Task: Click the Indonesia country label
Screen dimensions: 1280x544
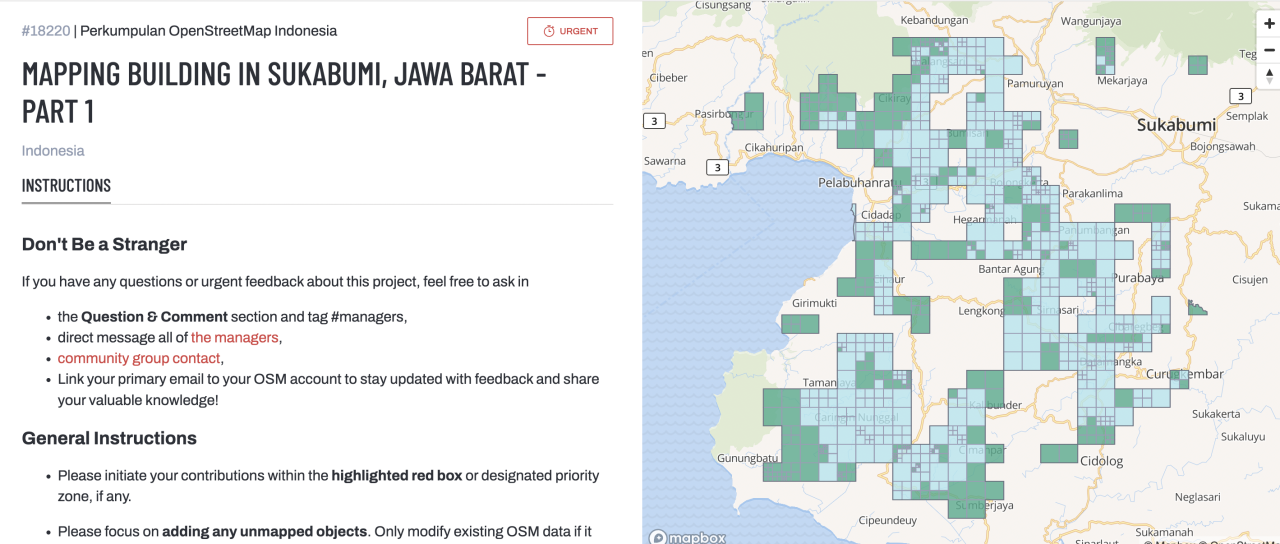Action: pos(53,151)
